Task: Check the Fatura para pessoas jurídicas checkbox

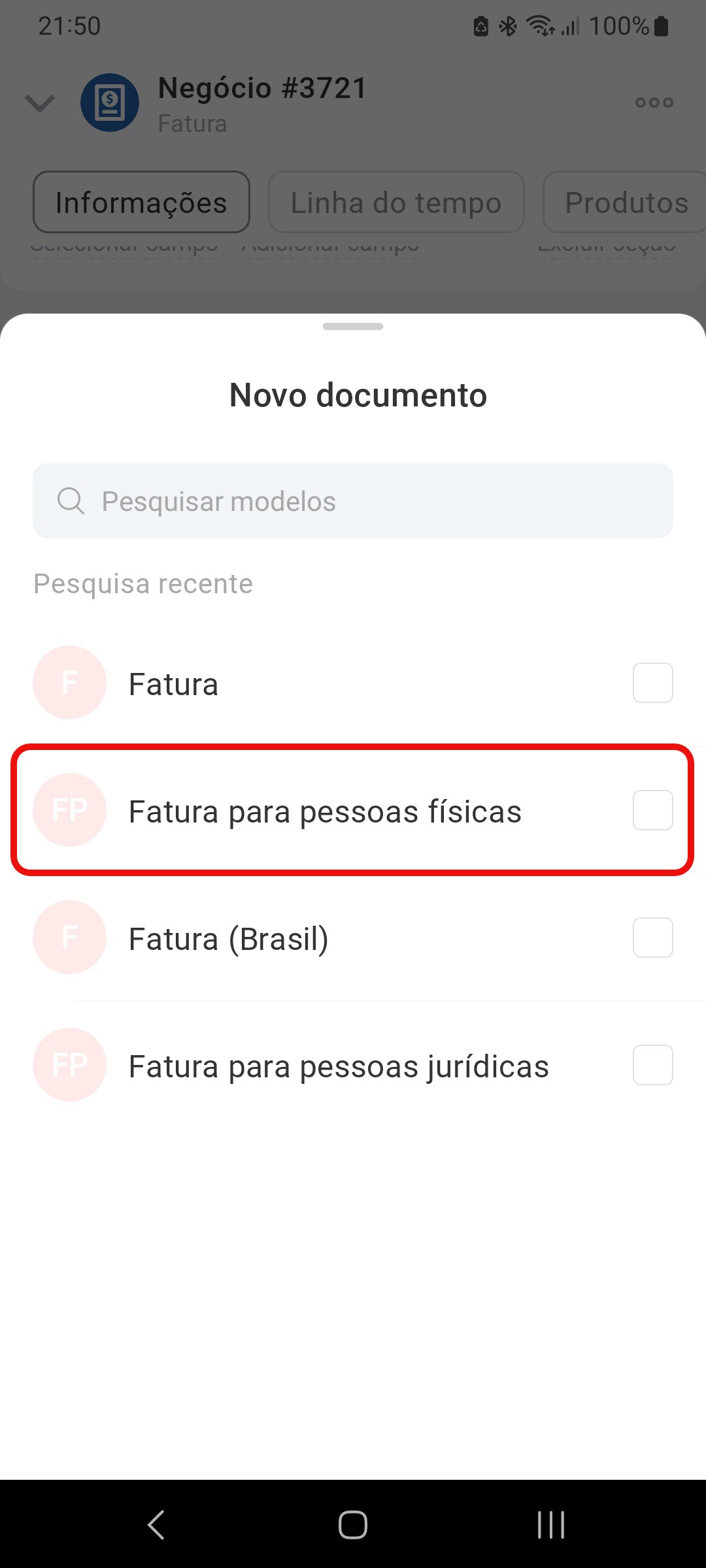Action: tap(652, 1065)
